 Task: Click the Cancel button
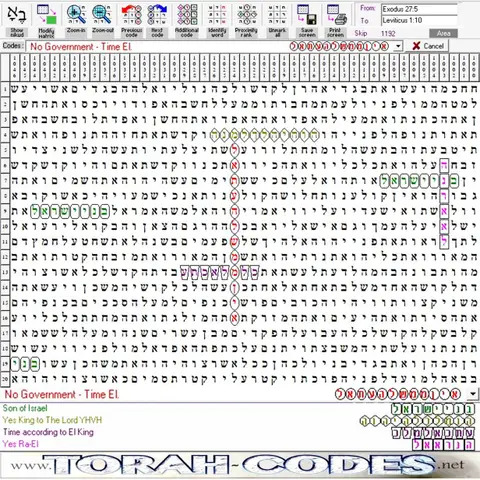(x=427, y=46)
